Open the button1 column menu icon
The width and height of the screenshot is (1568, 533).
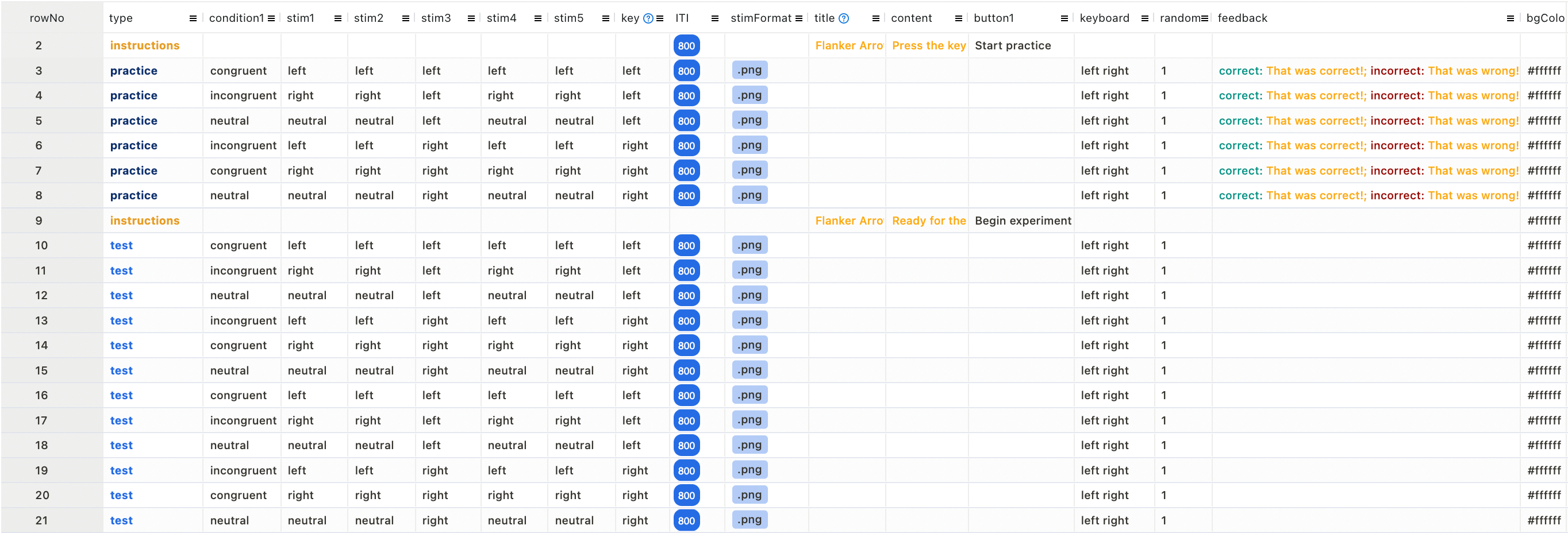point(1064,18)
